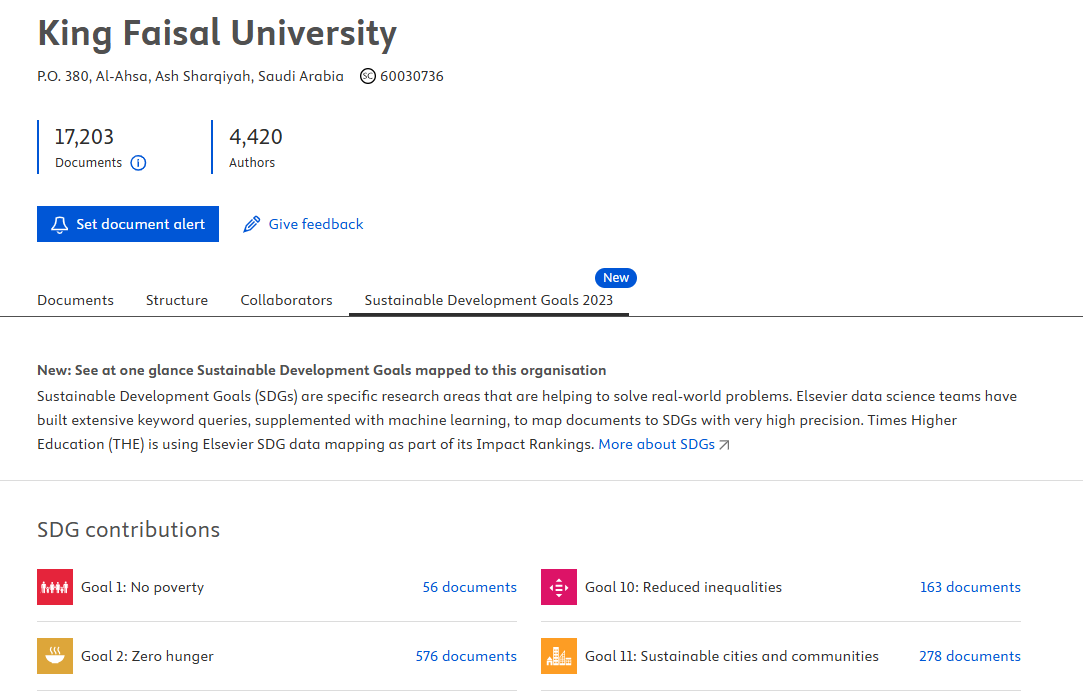Open the Structure tab
The width and height of the screenshot is (1083, 693).
tap(177, 300)
